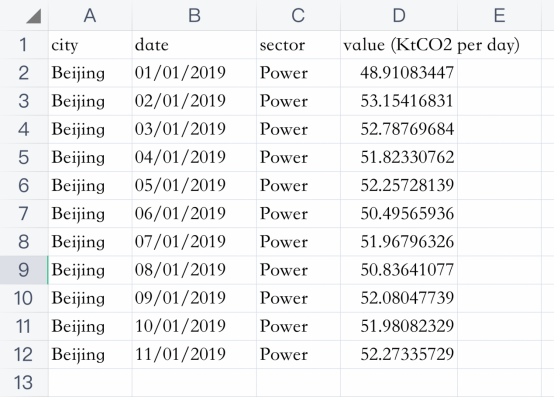Click Power cell in row 11

pos(299,326)
